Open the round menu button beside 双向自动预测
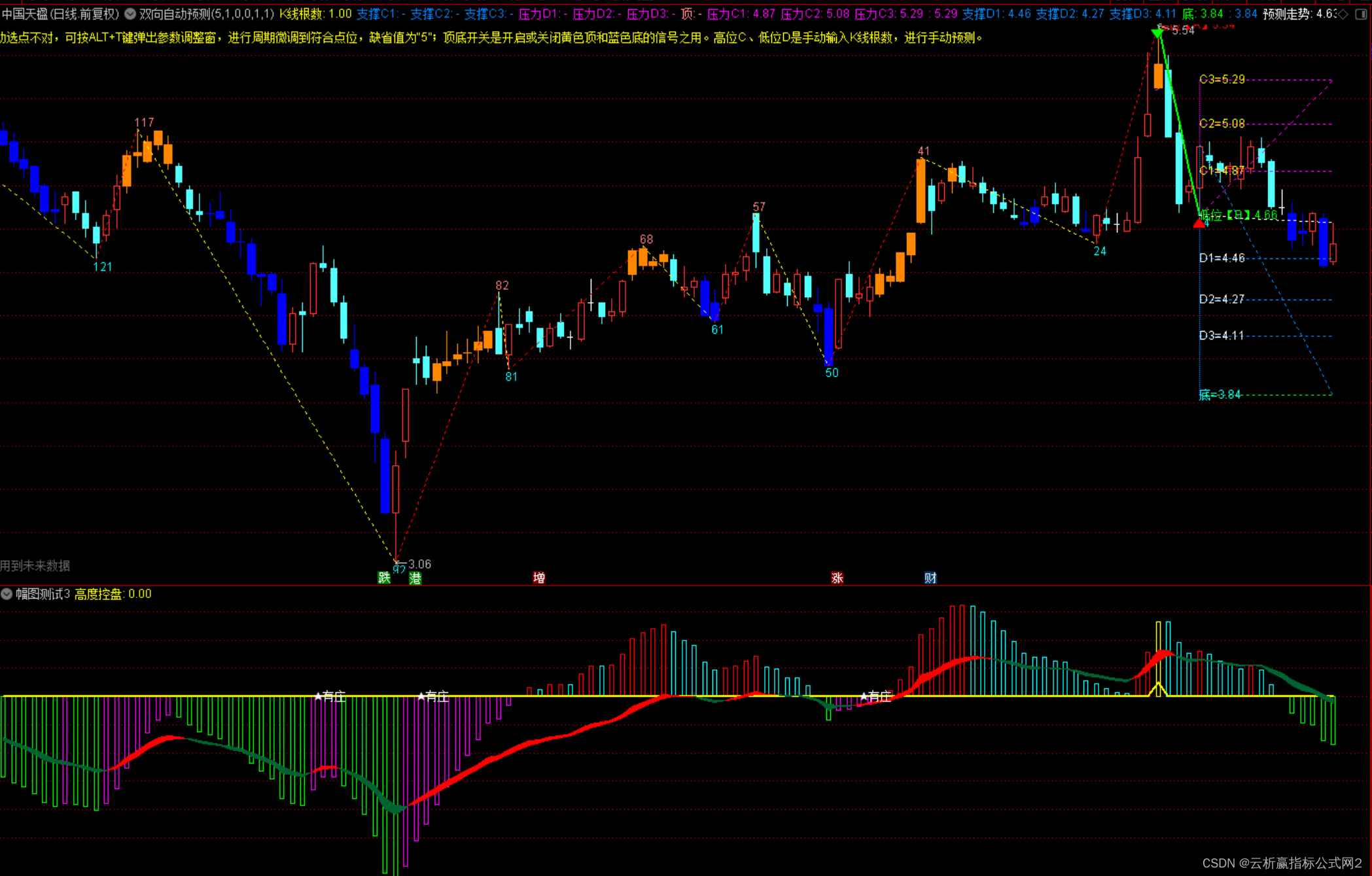1372x876 pixels. pos(130,14)
